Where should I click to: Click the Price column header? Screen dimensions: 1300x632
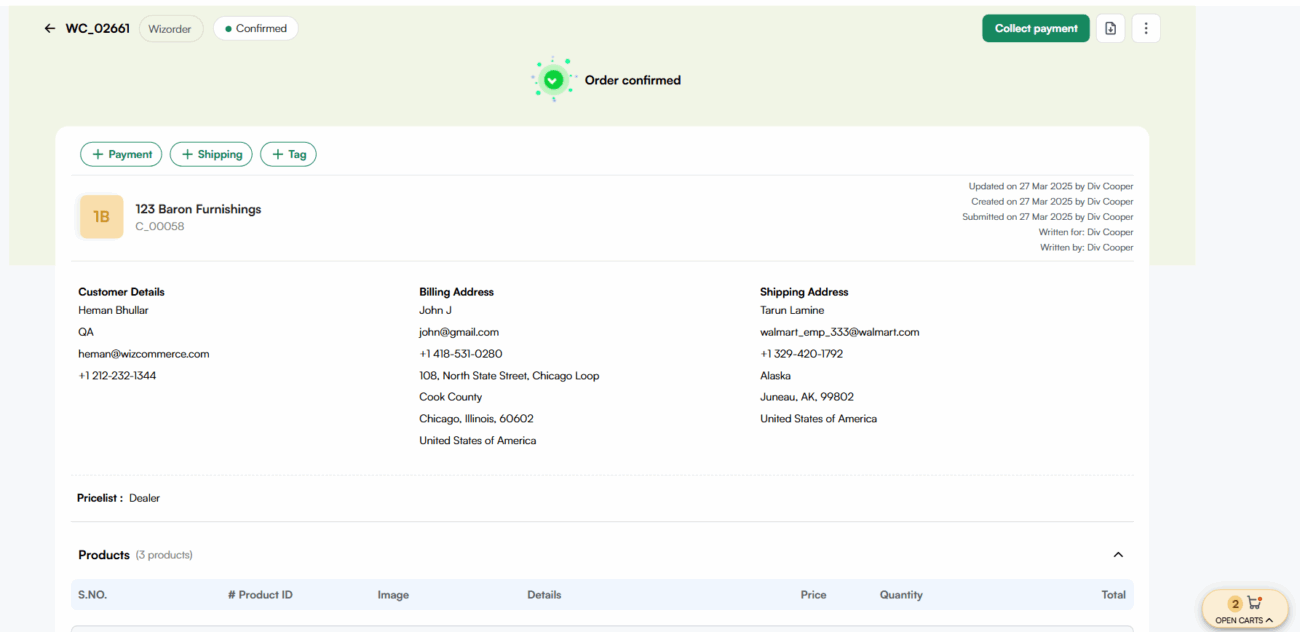[813, 595]
